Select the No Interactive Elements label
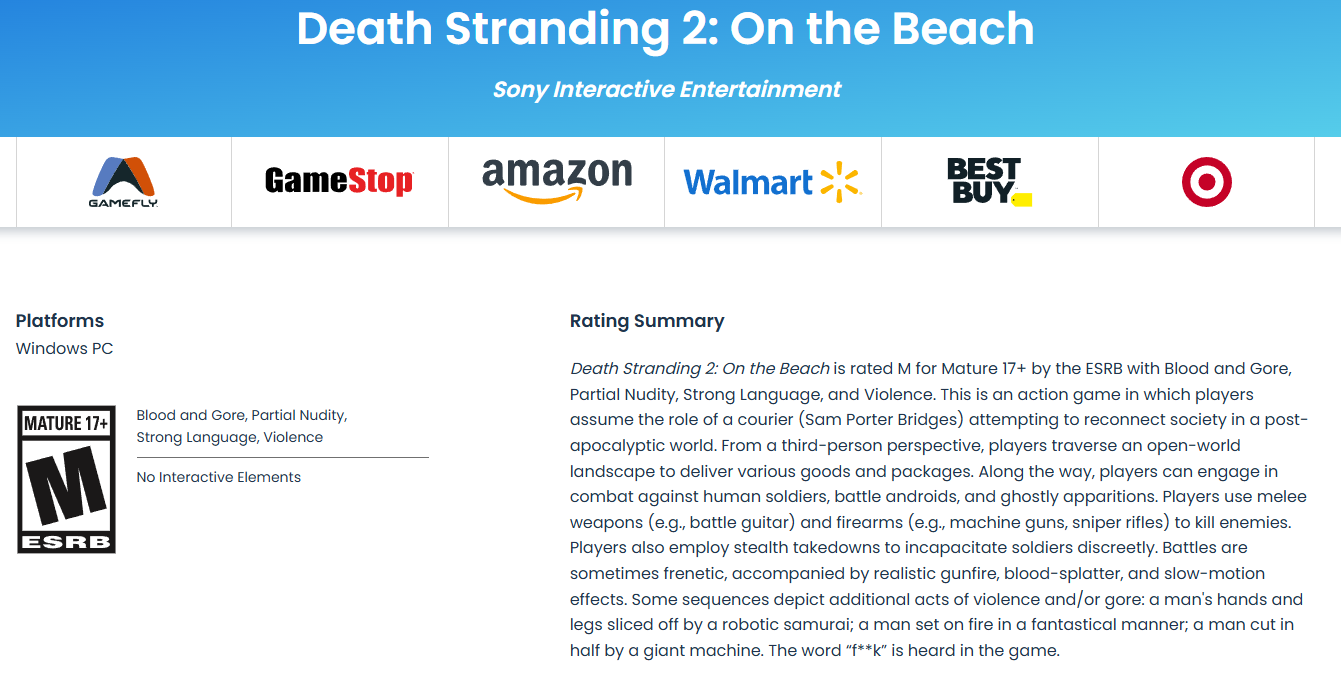The image size is (1341, 682). pyautogui.click(x=218, y=477)
